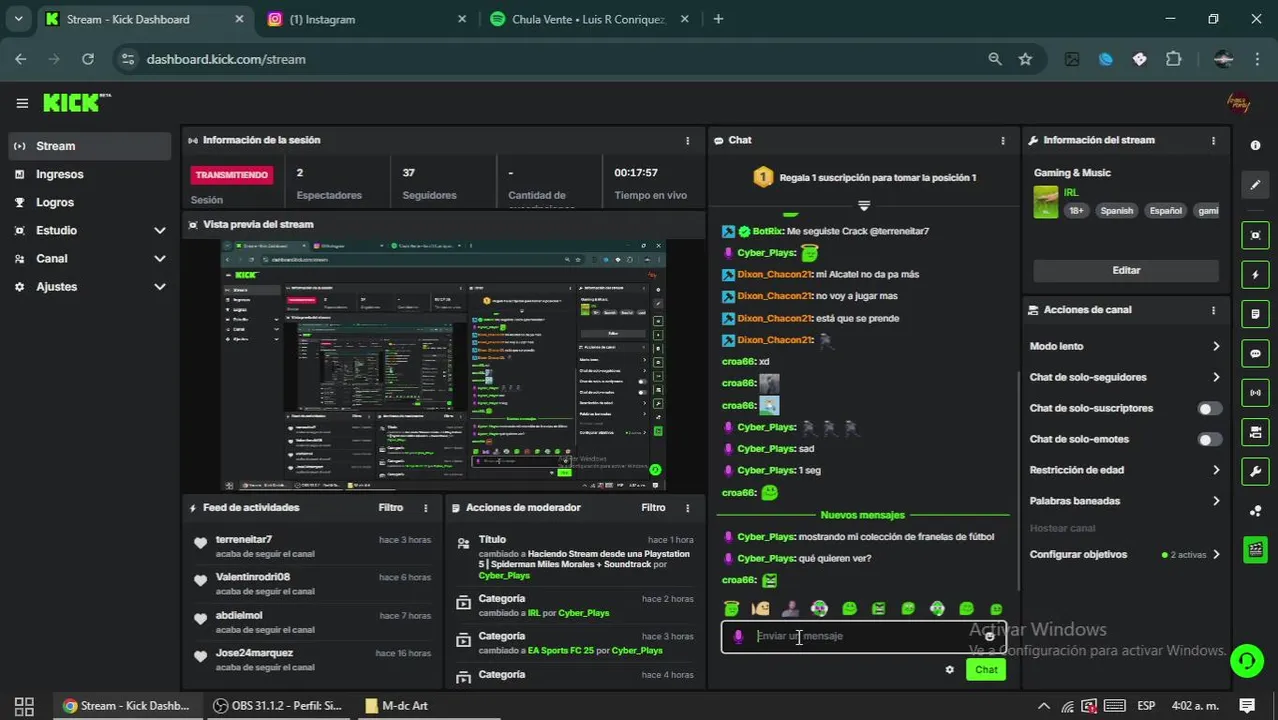1278x720 pixels.
Task: Insert the angry square emote from quick bar
Action: (x=878, y=608)
